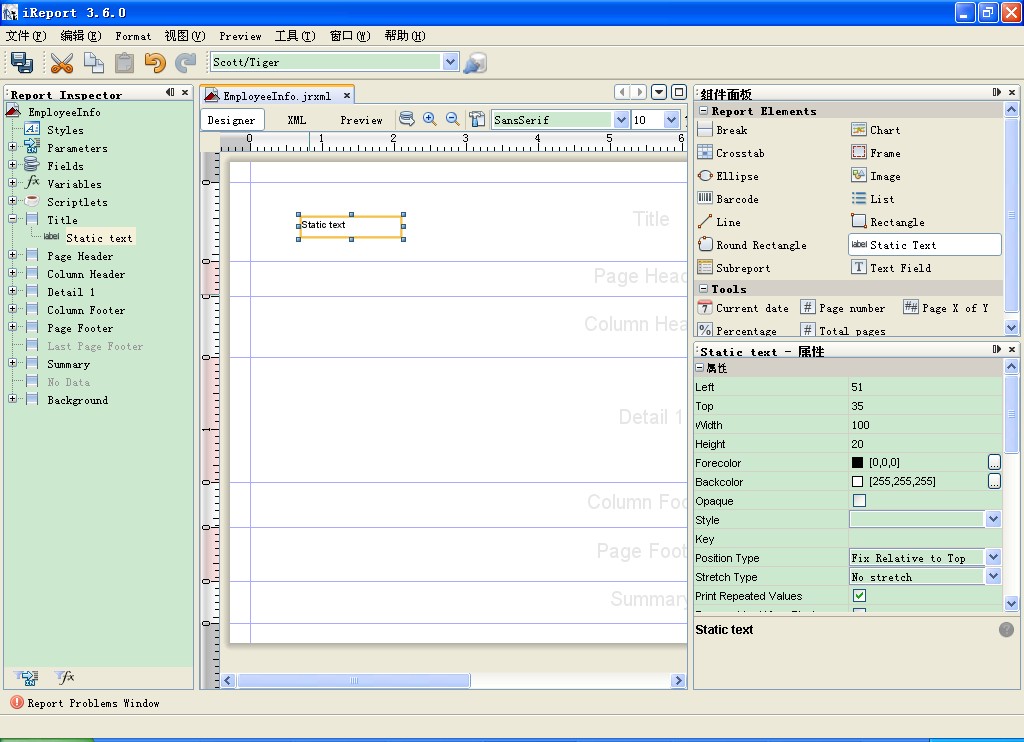Select the Barcode element in palette
Screen dimensions: 1024x742
click(728, 199)
